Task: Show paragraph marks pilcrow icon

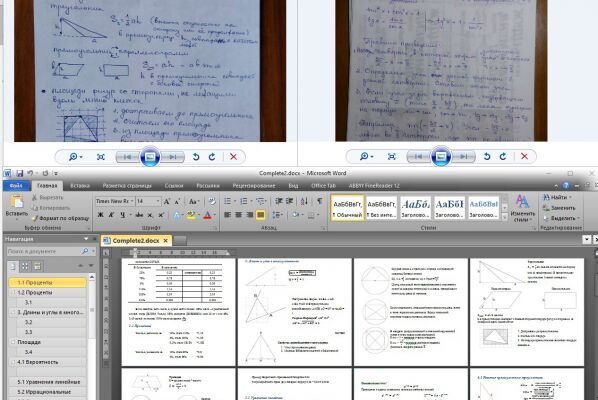Action: 320,201
